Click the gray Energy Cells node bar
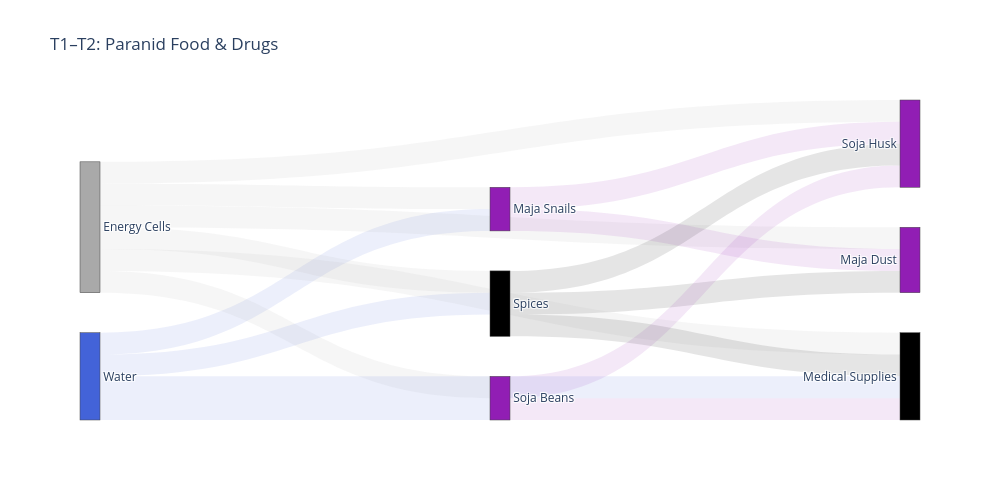The image size is (1000, 500). tap(90, 227)
